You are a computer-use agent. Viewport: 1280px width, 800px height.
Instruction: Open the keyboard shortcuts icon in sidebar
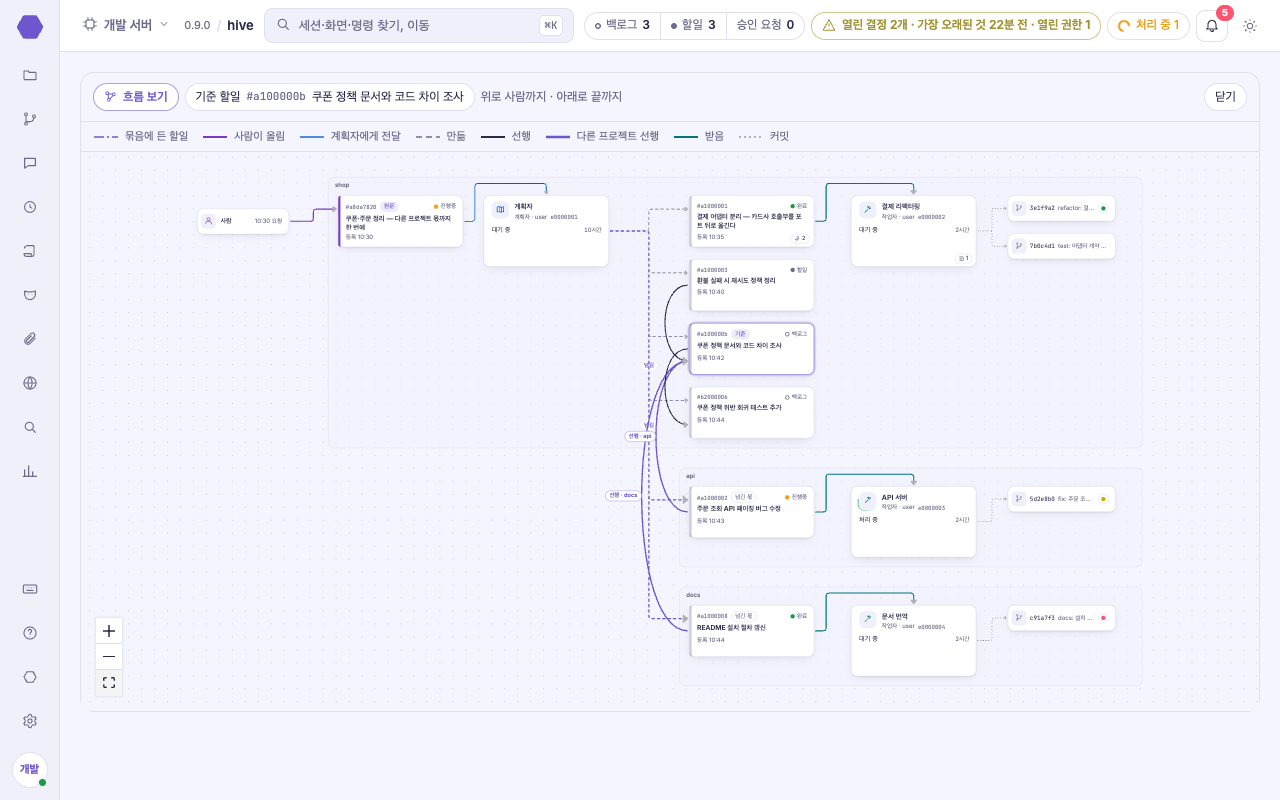pos(30,589)
